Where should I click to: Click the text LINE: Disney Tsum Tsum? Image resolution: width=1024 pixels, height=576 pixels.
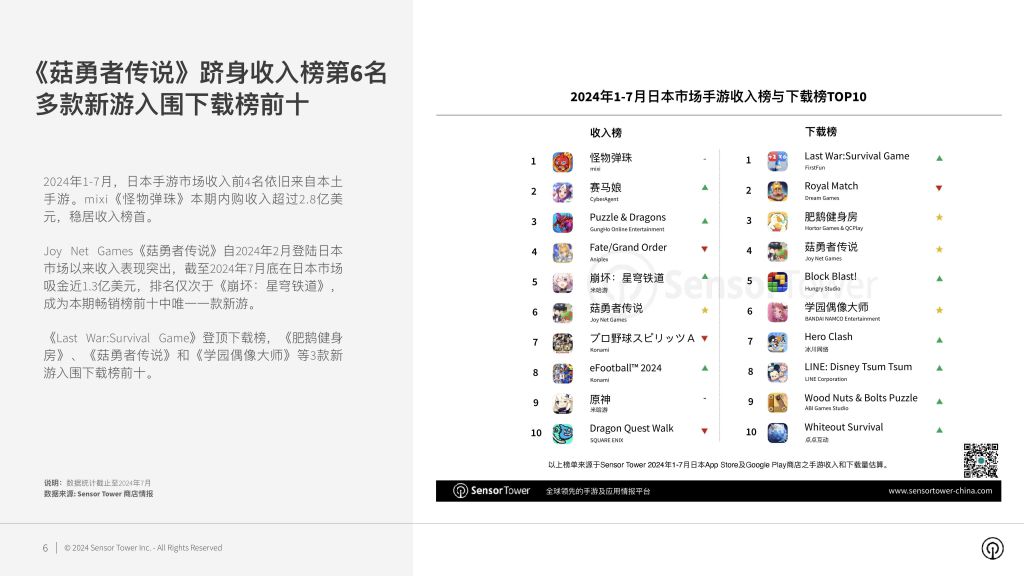(x=858, y=367)
